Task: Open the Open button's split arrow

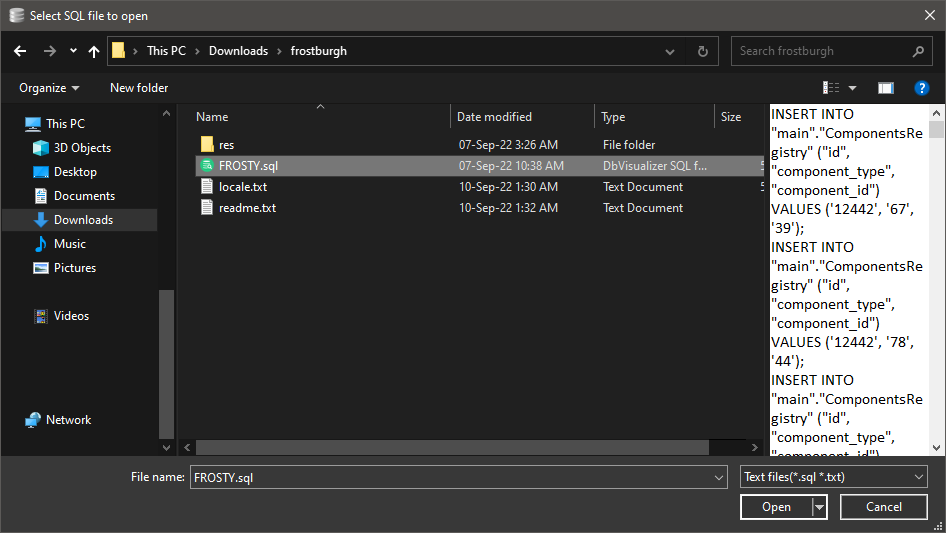Action: point(820,507)
